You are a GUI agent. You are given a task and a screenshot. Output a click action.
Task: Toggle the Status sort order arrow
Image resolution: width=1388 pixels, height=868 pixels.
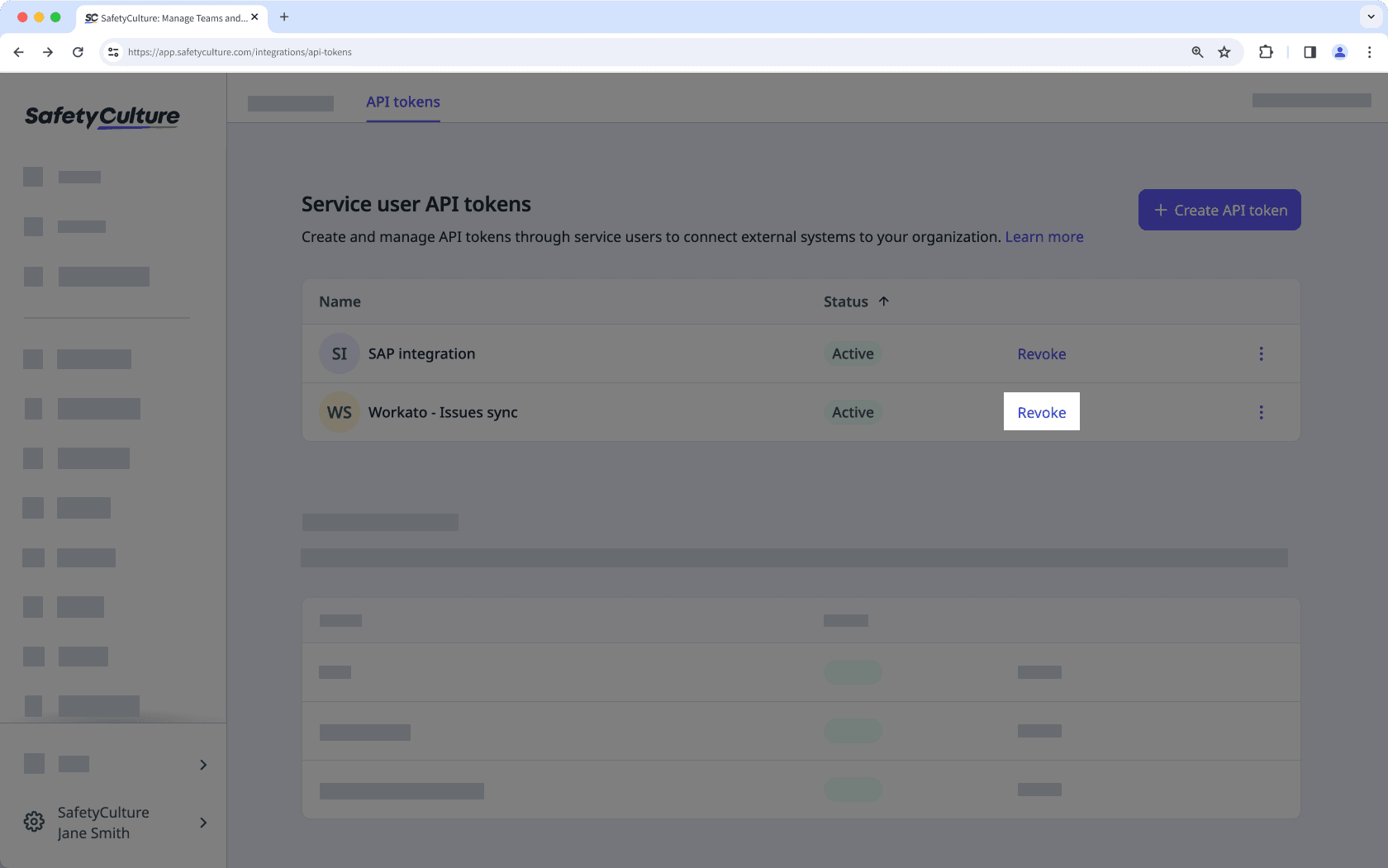pos(883,301)
